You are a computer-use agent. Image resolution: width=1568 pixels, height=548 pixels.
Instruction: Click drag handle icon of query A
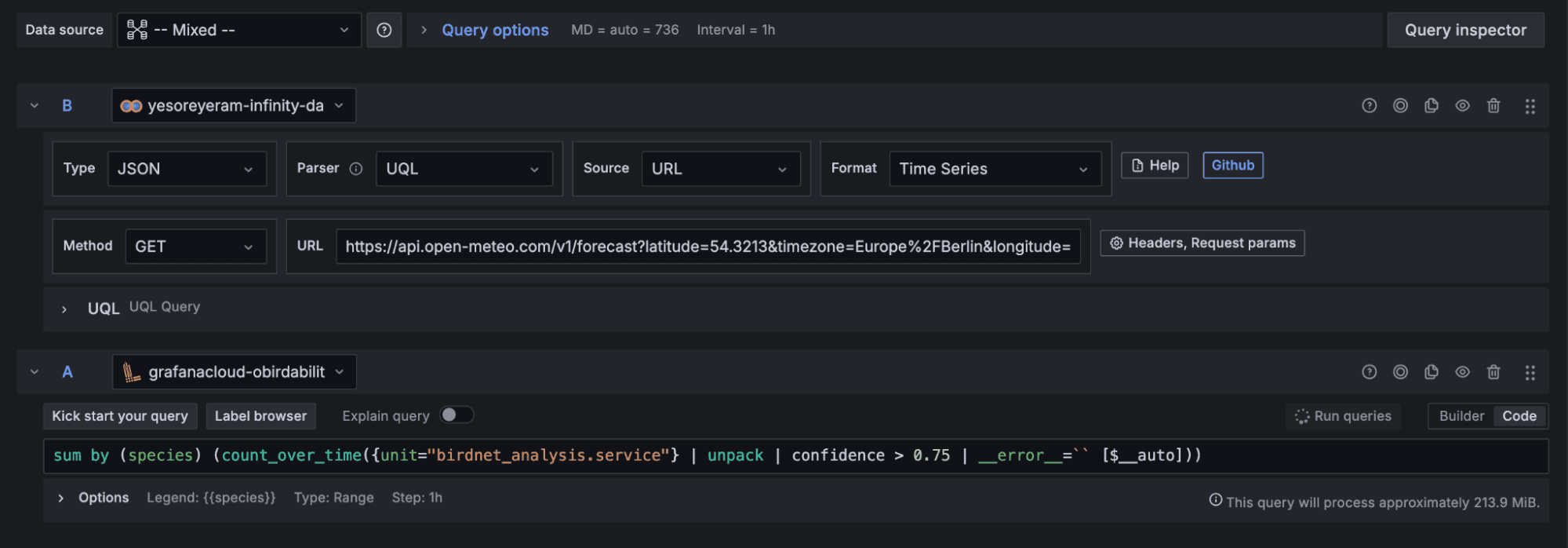click(1530, 372)
